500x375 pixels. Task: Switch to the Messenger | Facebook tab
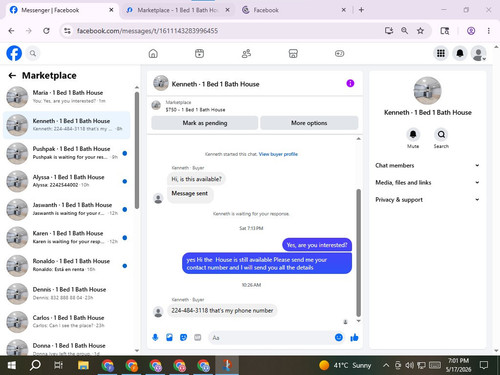pyautogui.click(x=61, y=10)
